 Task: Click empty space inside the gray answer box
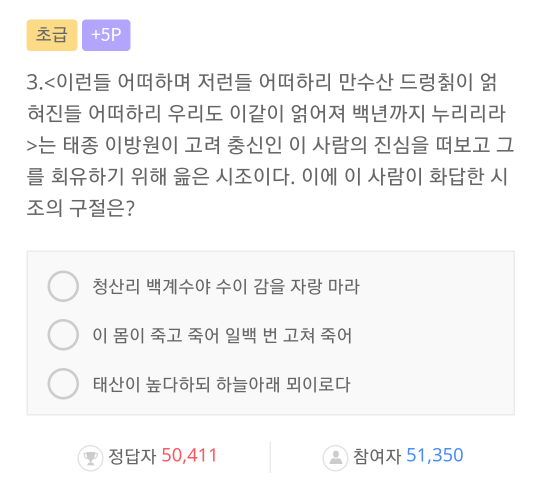pyautogui.click(x=437, y=334)
